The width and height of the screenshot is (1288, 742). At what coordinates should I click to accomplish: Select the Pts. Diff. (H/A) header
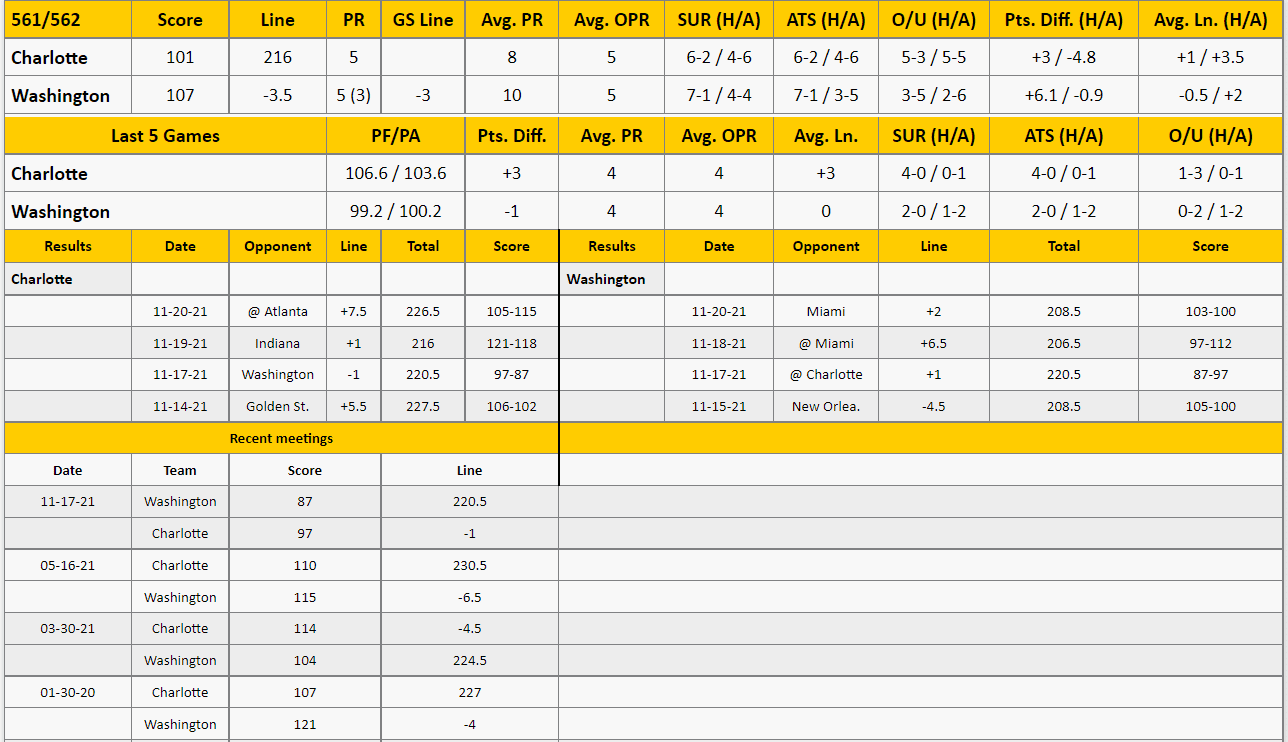pos(1064,19)
